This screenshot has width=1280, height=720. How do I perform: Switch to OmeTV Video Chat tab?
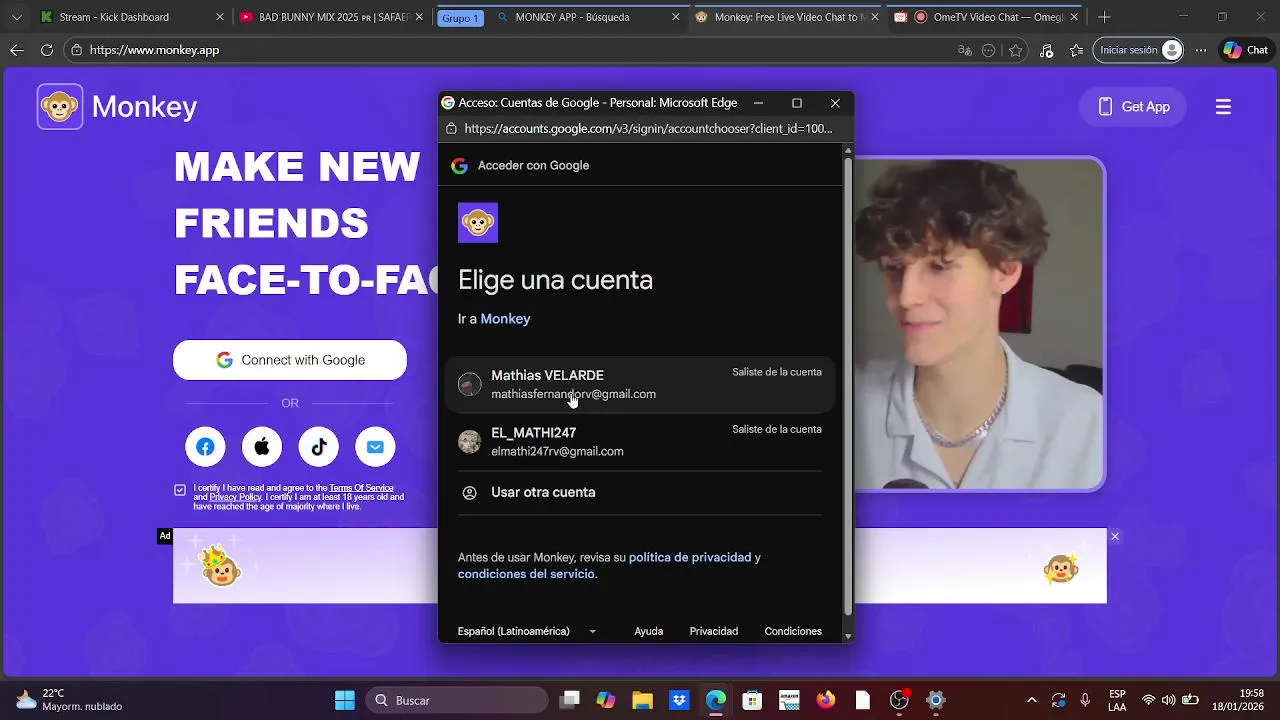(x=985, y=17)
